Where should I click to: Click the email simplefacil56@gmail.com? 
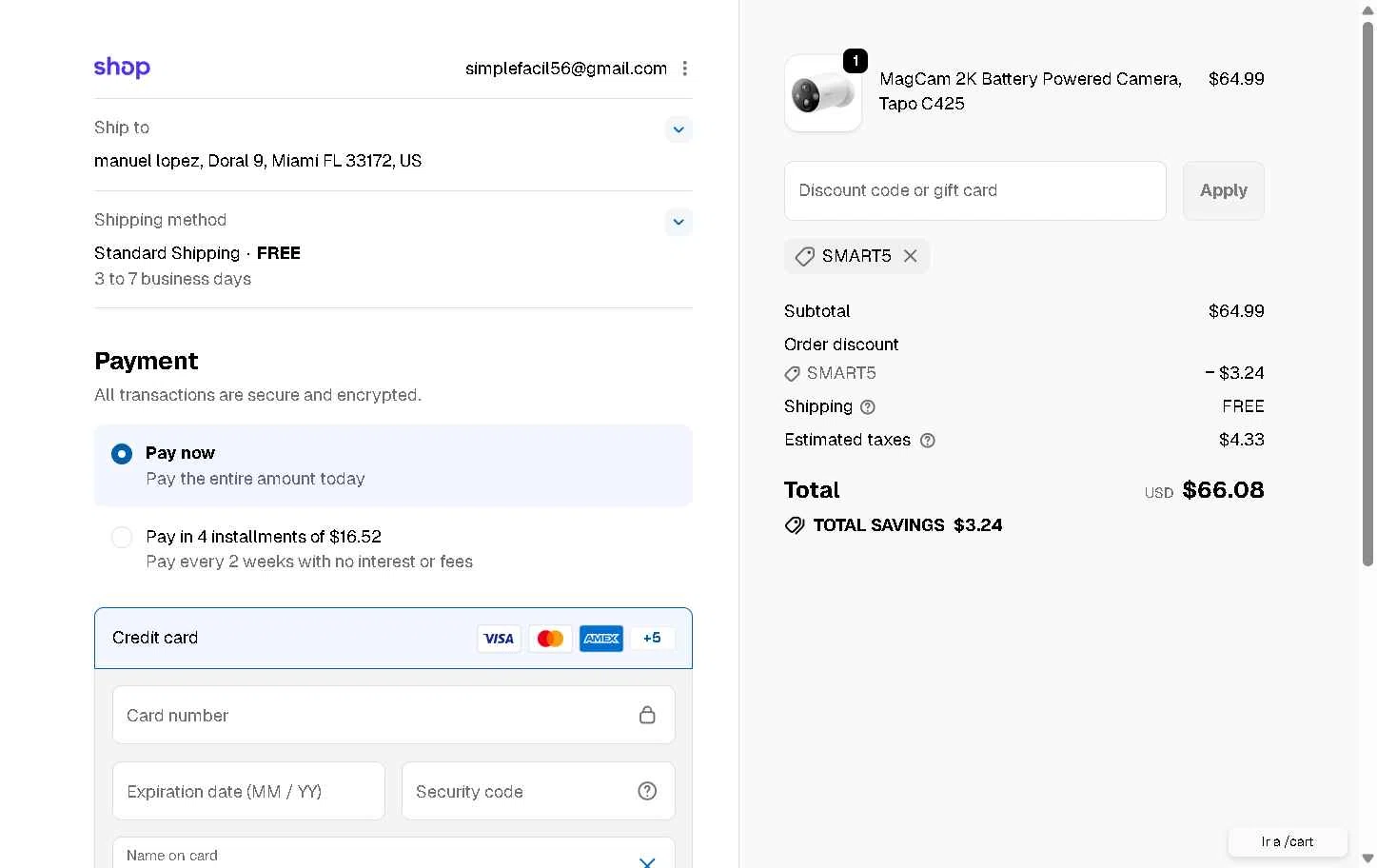[566, 69]
